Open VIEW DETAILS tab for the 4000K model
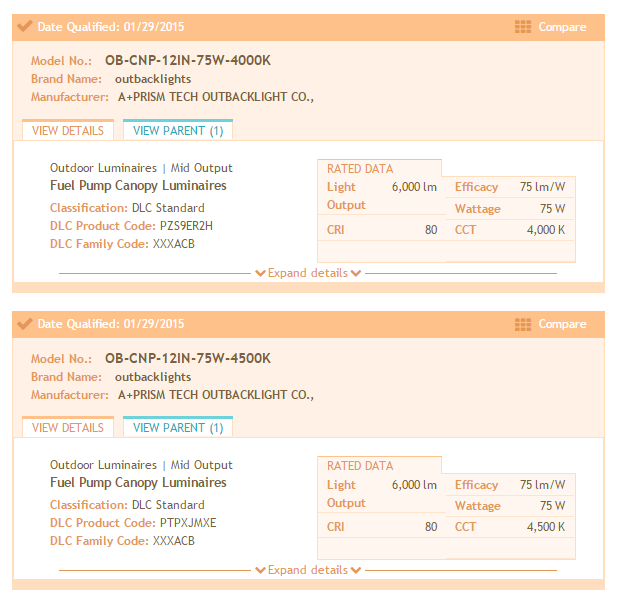The width and height of the screenshot is (623, 599). click(68, 130)
